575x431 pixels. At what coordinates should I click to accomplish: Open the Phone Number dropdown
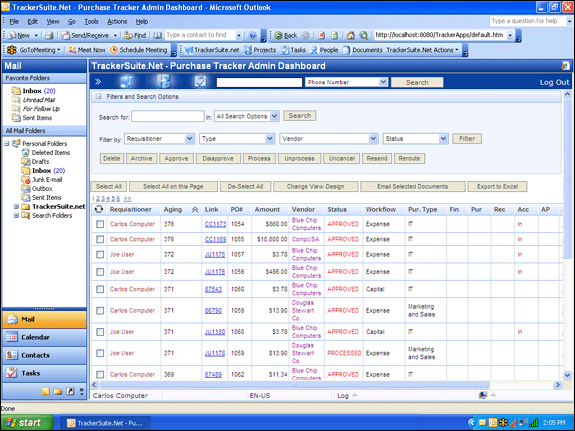[x=383, y=82]
